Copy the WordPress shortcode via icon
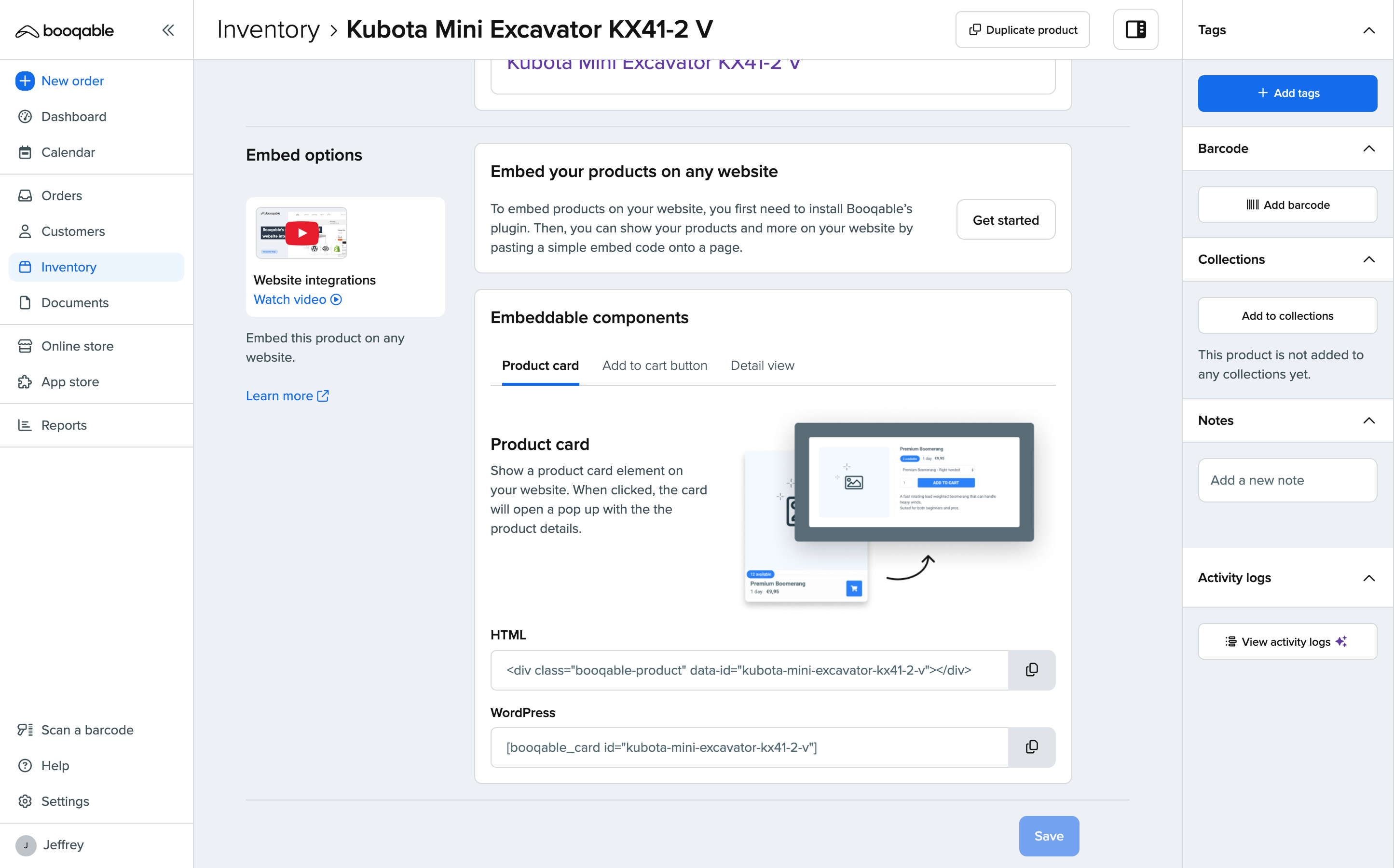Image resolution: width=1394 pixels, height=868 pixels. click(1031, 747)
